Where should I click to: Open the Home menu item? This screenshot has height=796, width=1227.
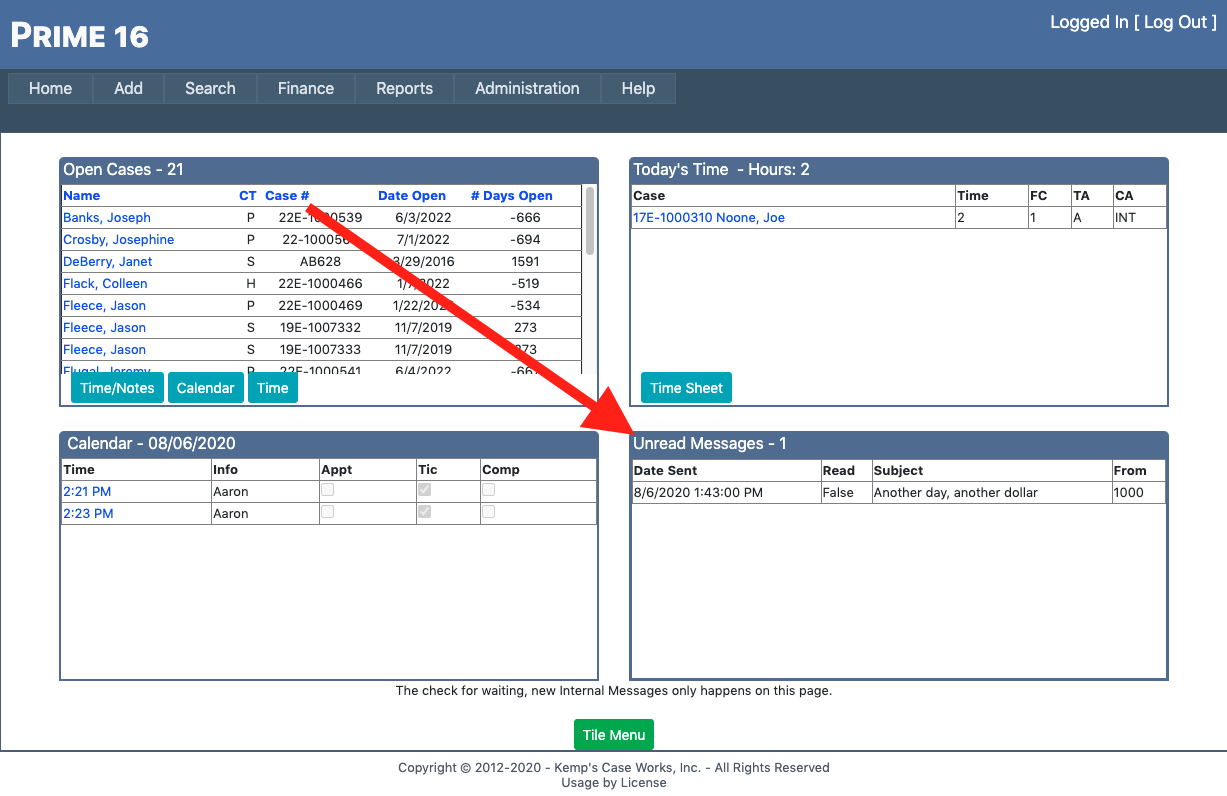coord(50,88)
